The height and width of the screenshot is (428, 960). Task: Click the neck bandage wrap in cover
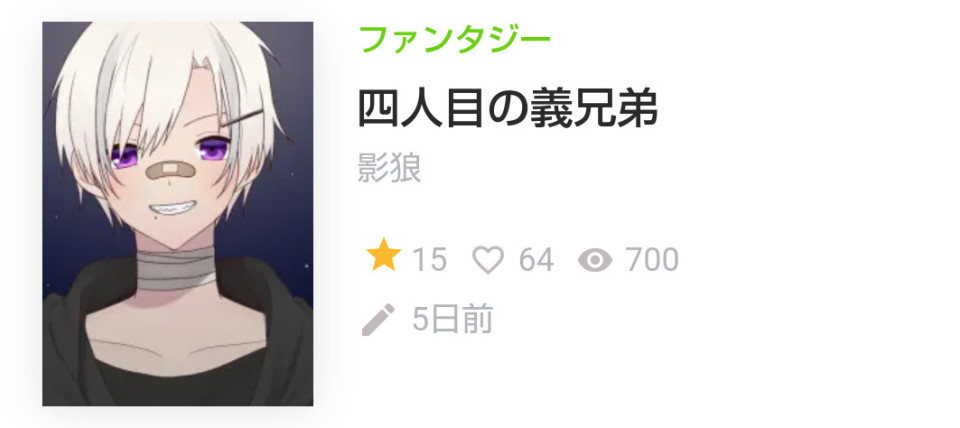point(176,269)
